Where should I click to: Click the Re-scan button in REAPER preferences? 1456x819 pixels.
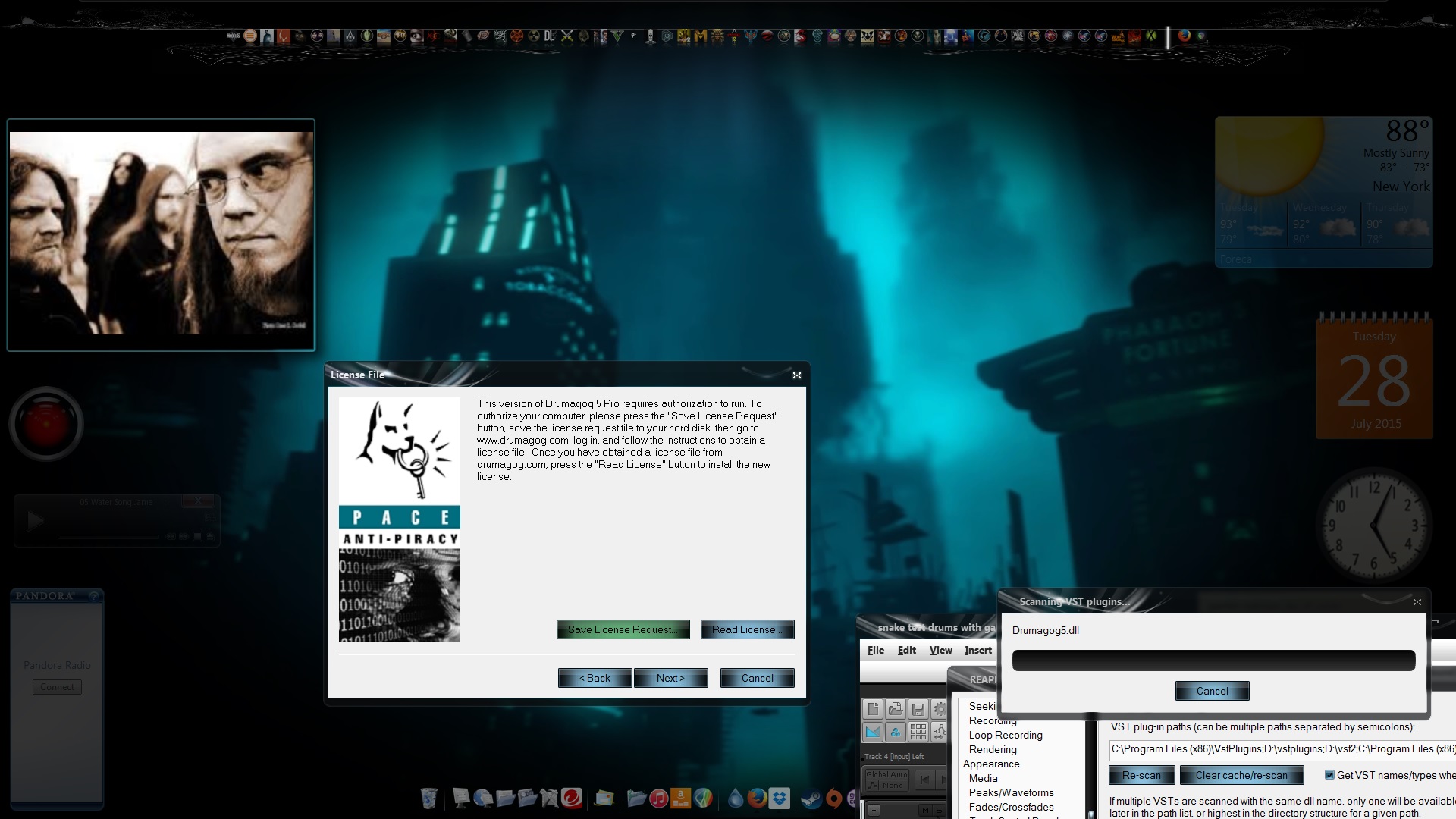tap(1141, 775)
